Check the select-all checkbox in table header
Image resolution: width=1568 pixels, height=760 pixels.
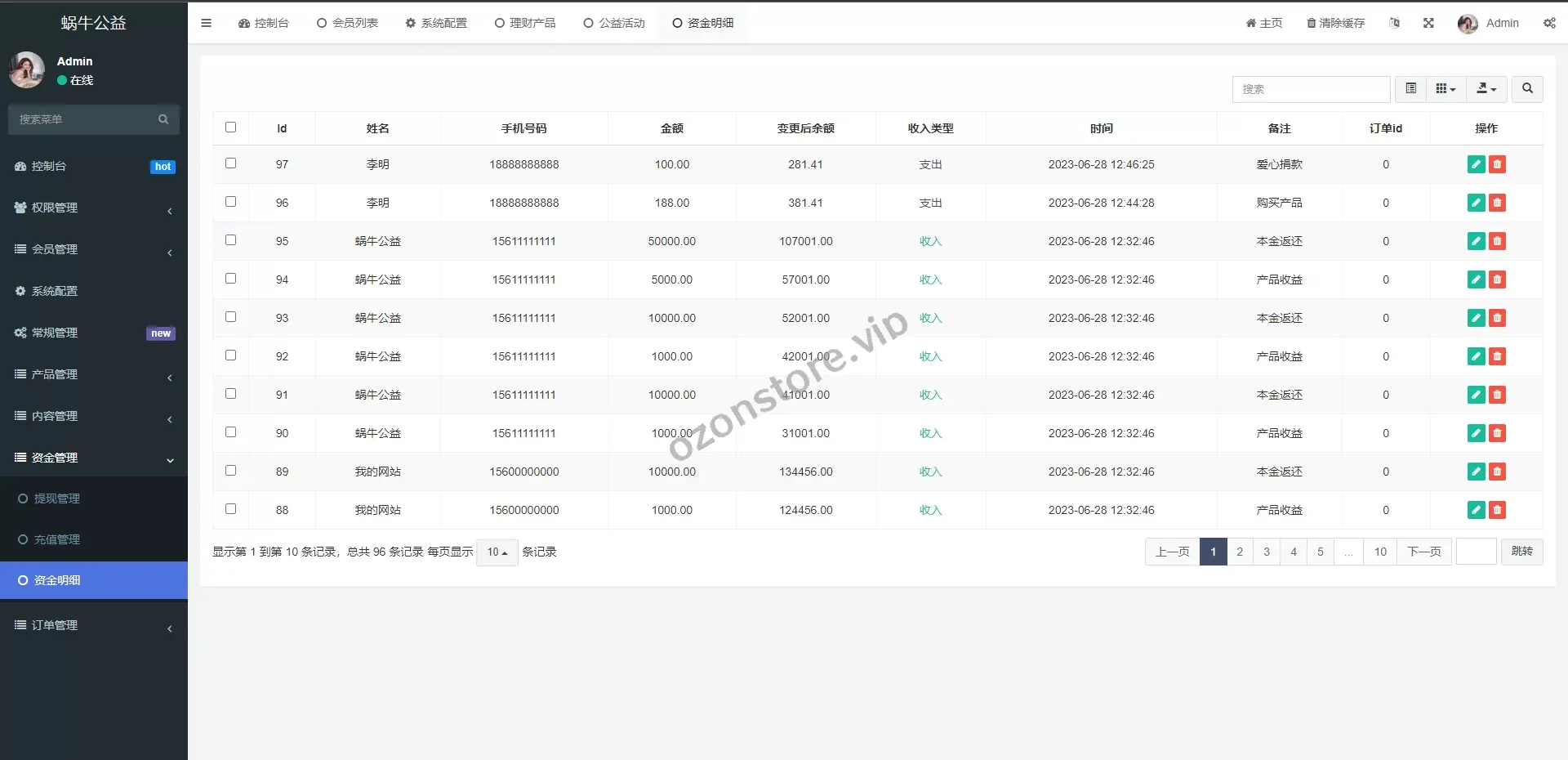230,127
